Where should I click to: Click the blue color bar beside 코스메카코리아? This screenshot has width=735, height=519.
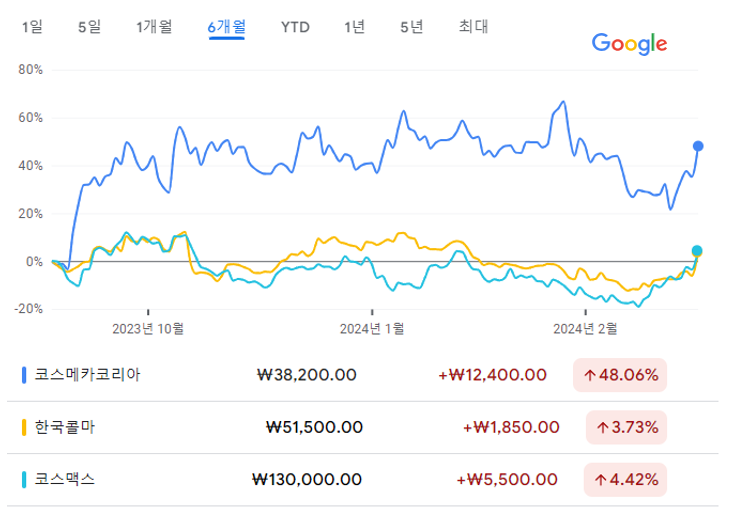click(24, 375)
